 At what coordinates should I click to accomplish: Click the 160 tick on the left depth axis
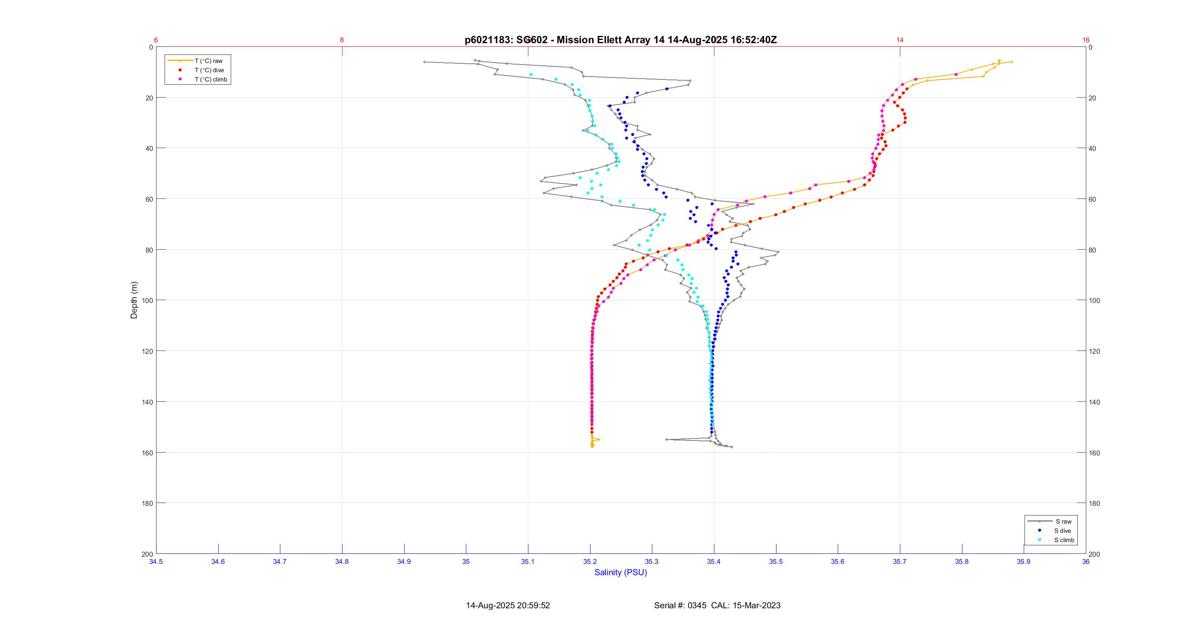[147, 452]
